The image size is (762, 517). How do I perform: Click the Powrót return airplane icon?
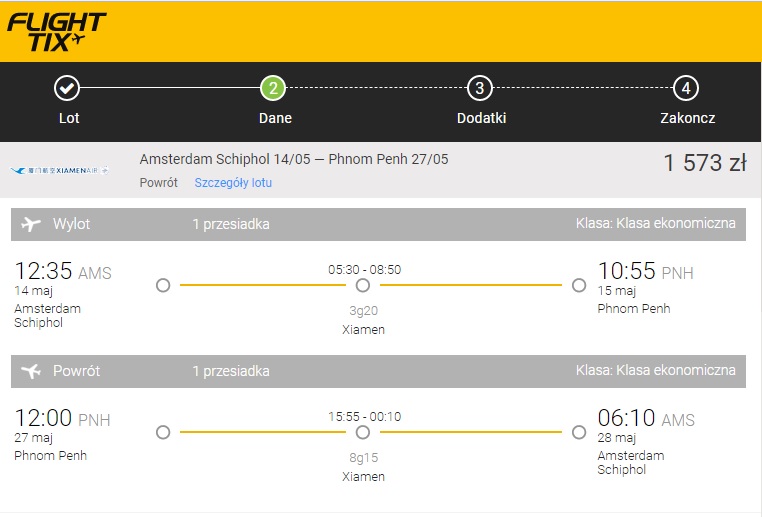tap(31, 371)
